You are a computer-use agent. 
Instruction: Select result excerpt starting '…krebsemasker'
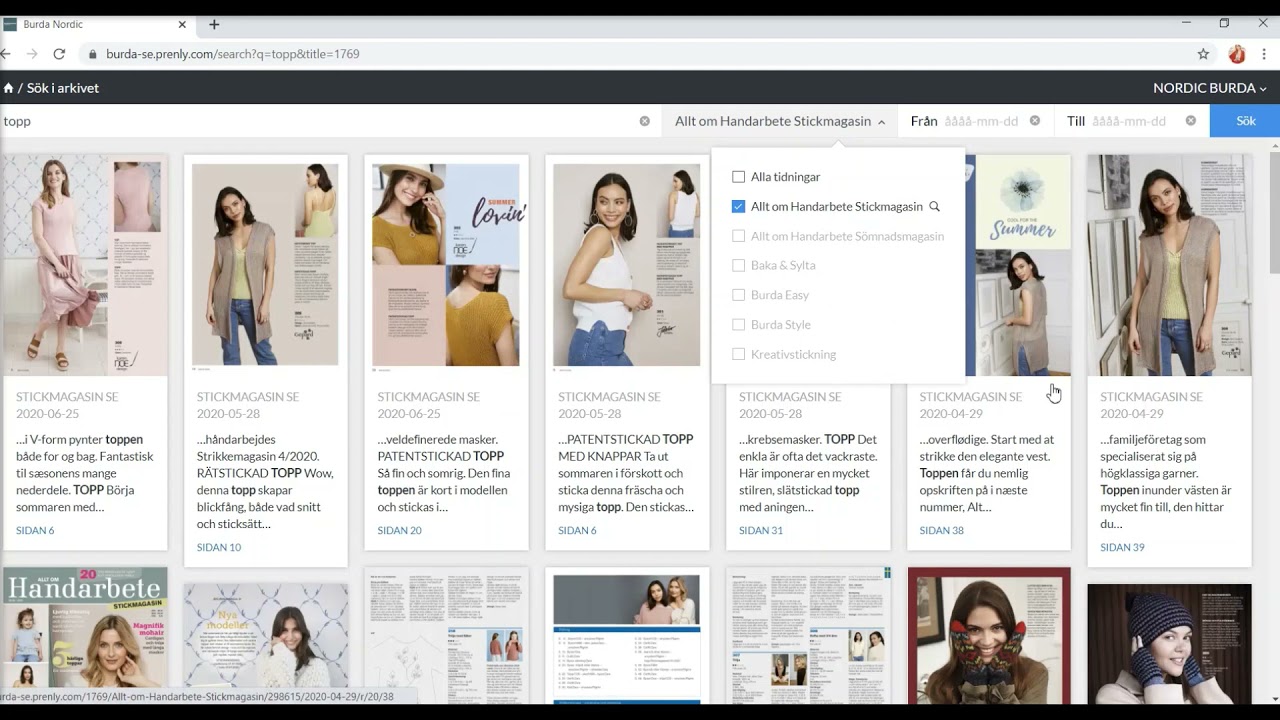[x=808, y=473]
